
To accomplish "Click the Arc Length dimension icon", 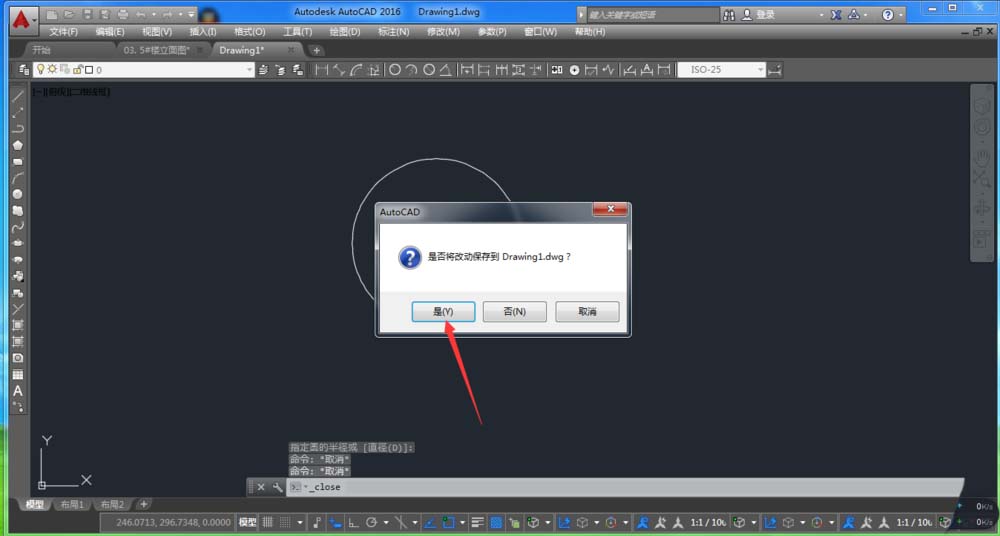I will click(x=357, y=70).
